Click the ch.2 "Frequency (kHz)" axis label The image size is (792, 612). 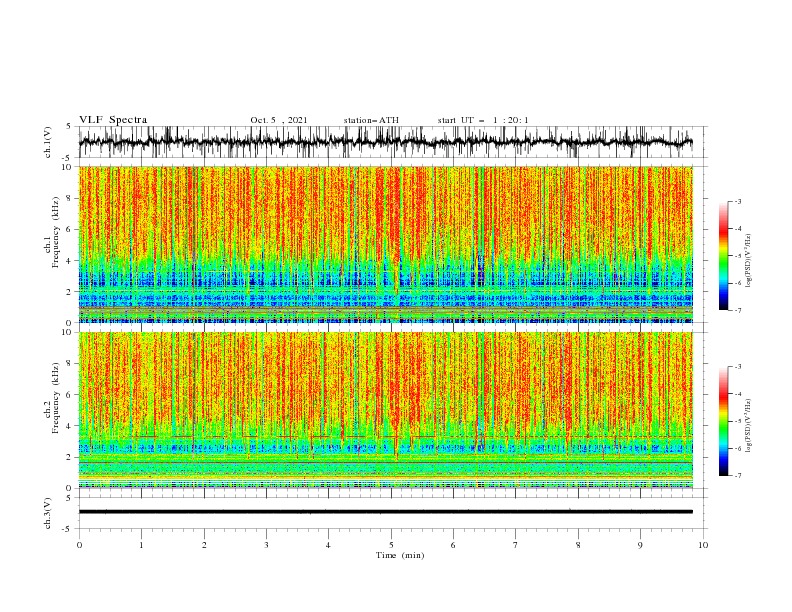tap(56, 397)
